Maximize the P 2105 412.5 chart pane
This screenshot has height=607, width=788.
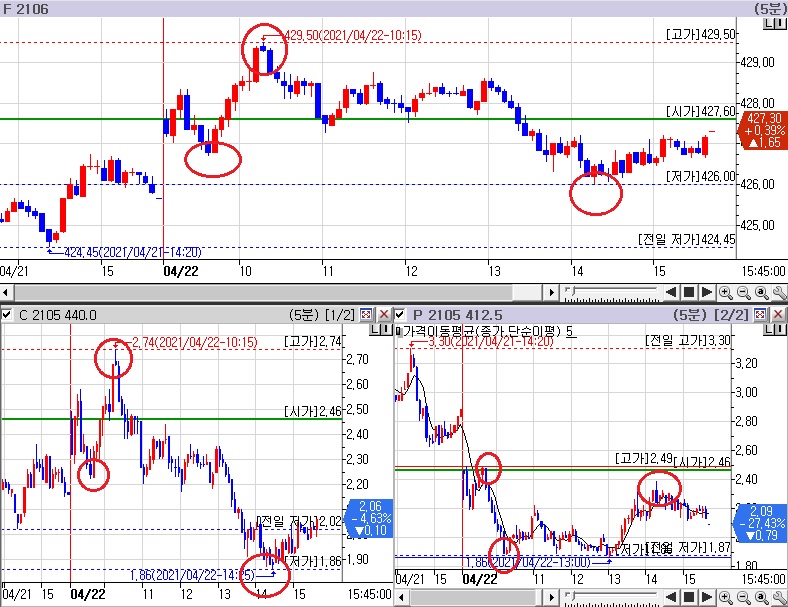click(x=760, y=315)
